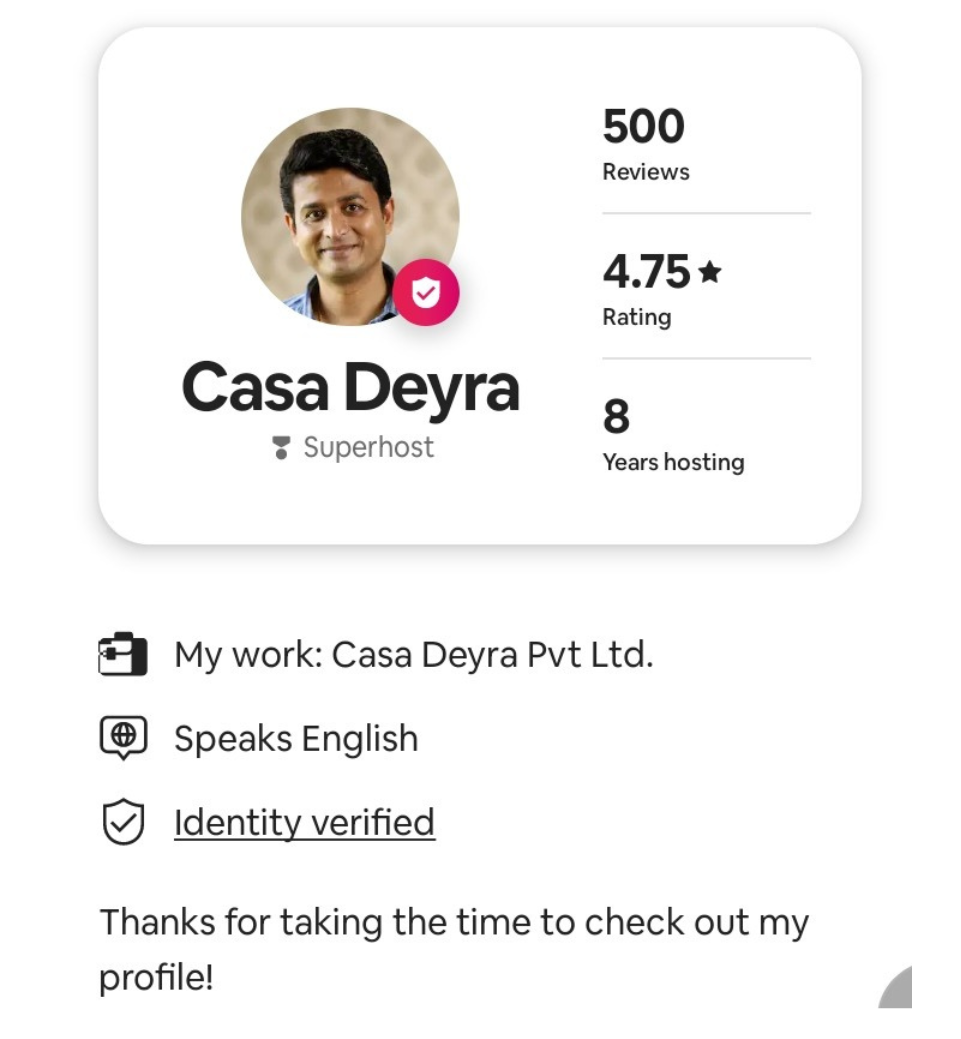Open the Identity verified link
Viewport: 961px width, 1039px height.
(304, 823)
